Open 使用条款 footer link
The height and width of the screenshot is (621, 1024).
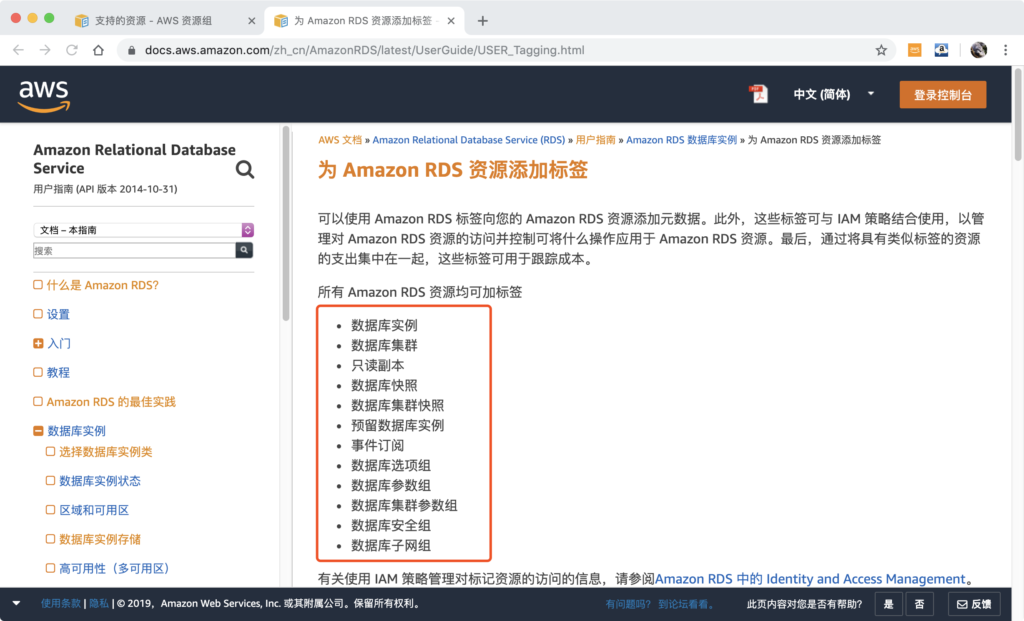(x=61, y=603)
